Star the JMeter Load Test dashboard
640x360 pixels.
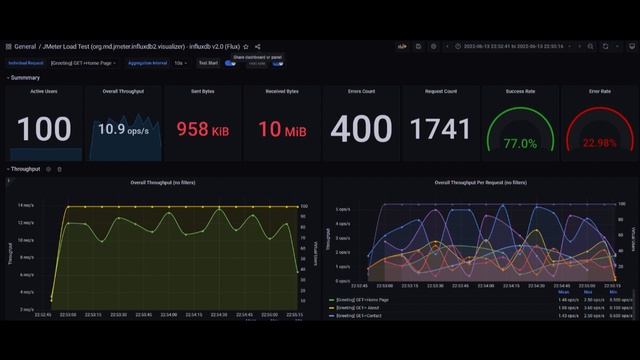(246, 47)
